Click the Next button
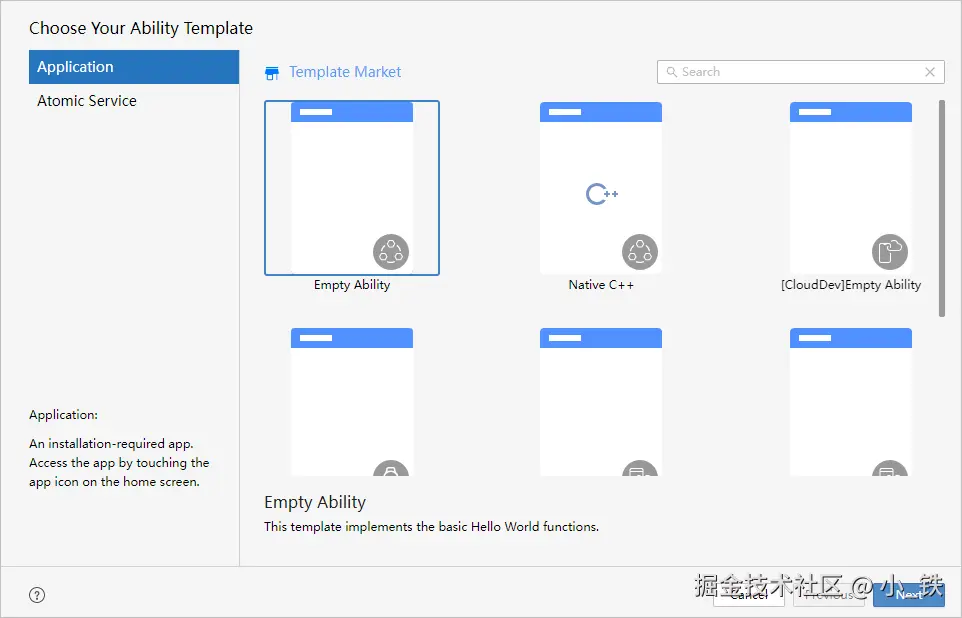Image resolution: width=962 pixels, height=618 pixels. 909,594
